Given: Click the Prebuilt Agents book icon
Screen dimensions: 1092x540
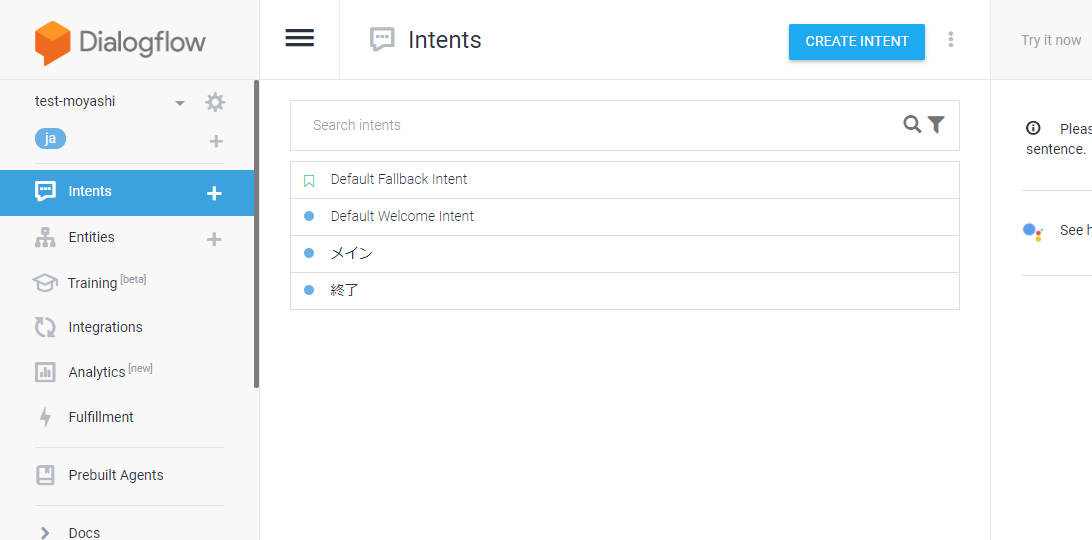Looking at the screenshot, I should (x=45, y=475).
